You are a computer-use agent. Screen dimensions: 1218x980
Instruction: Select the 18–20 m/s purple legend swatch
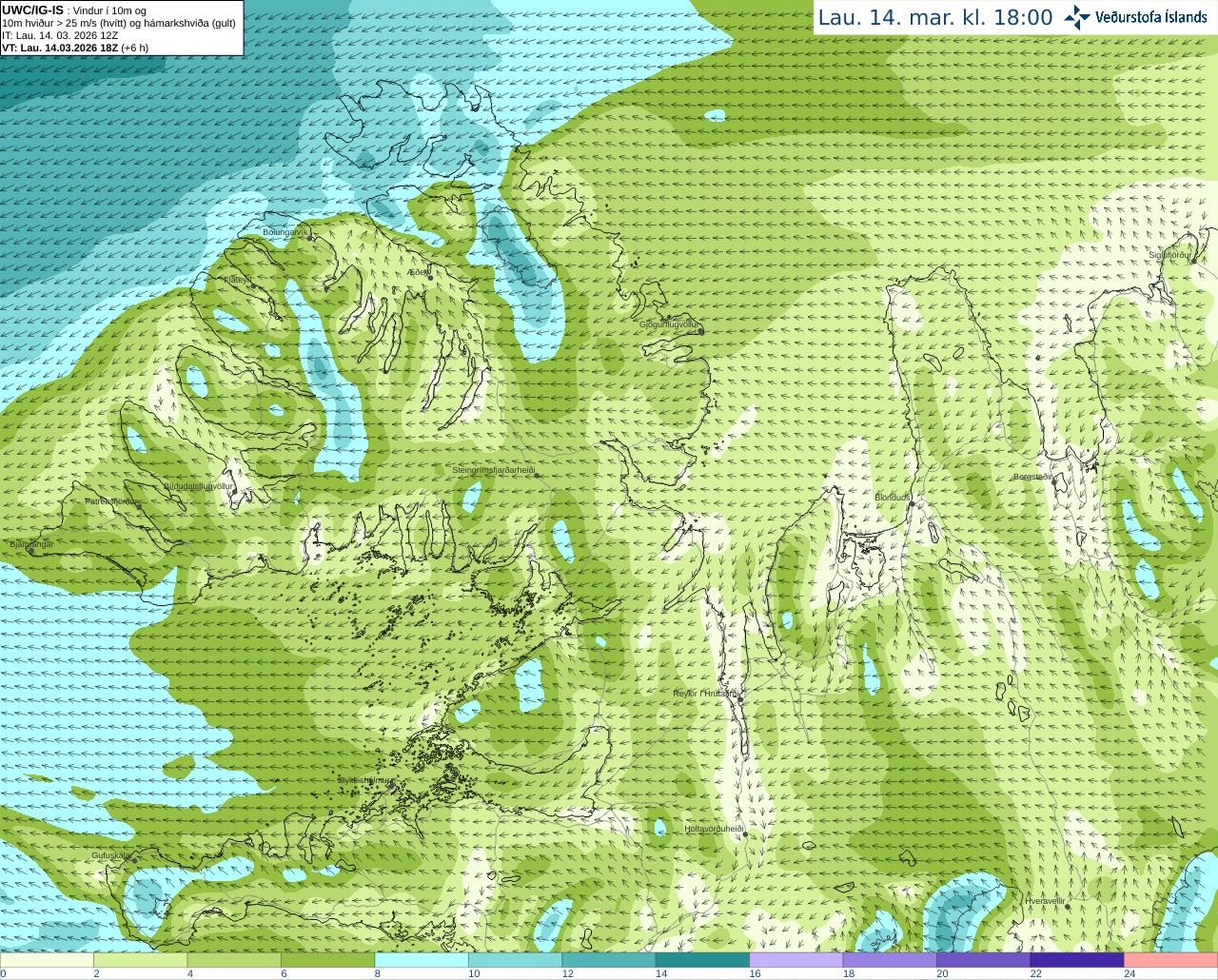890,960
